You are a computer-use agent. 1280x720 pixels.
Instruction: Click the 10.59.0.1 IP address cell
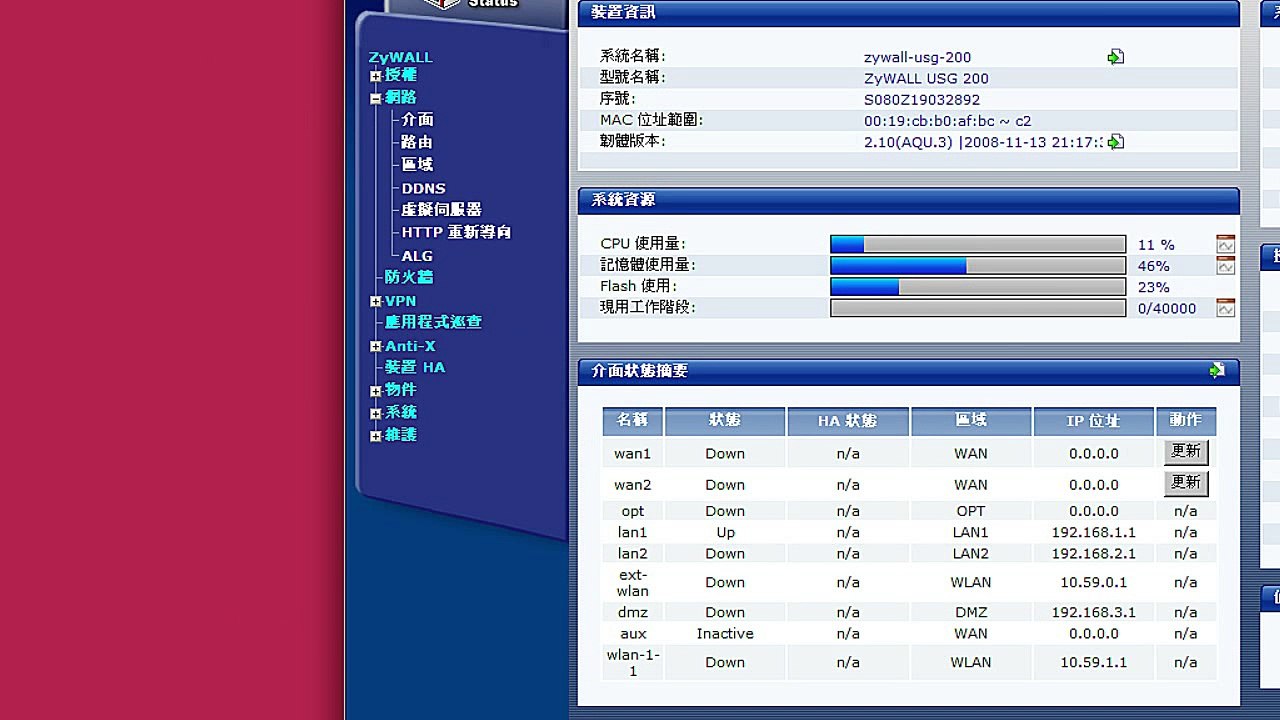coord(1093,582)
